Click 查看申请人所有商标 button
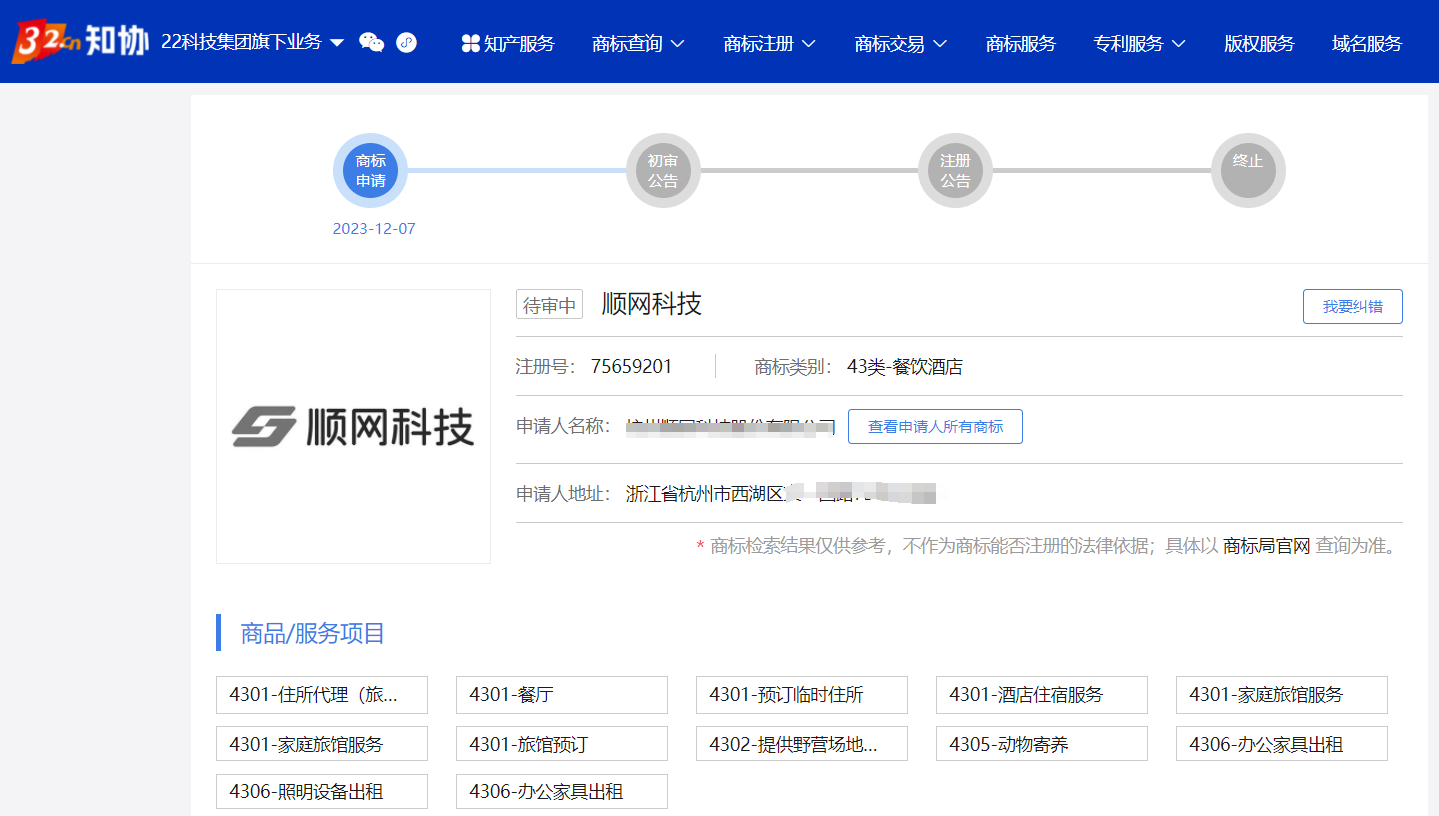Screen dimensions: 1439x816 coord(935,426)
